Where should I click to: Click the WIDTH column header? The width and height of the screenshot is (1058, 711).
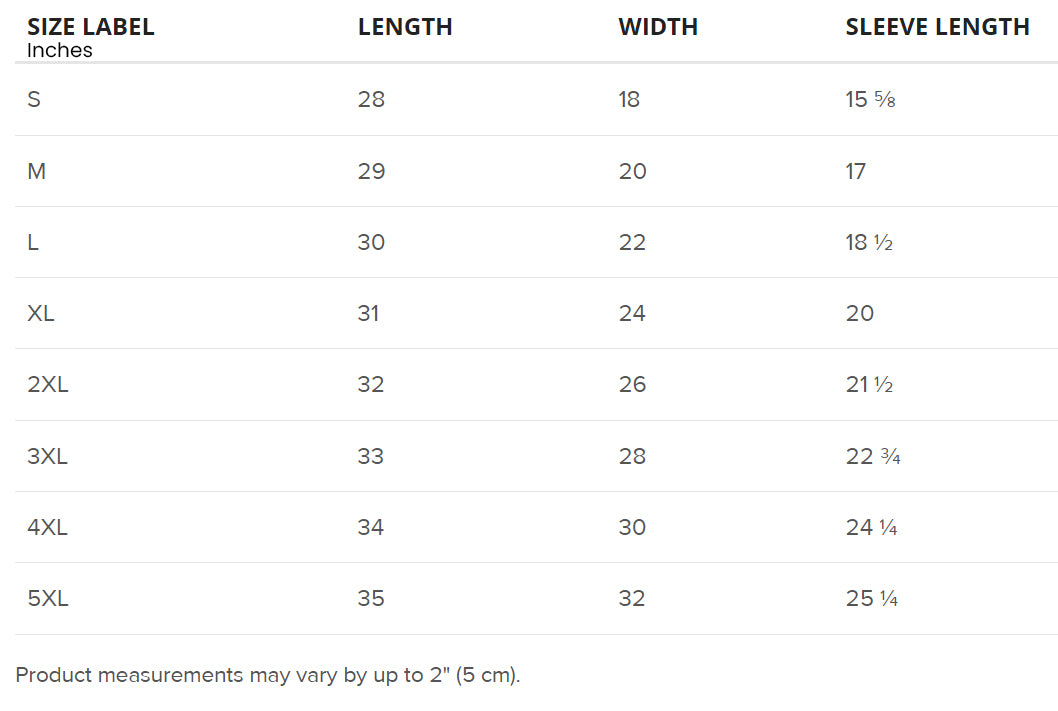pyautogui.click(x=658, y=27)
